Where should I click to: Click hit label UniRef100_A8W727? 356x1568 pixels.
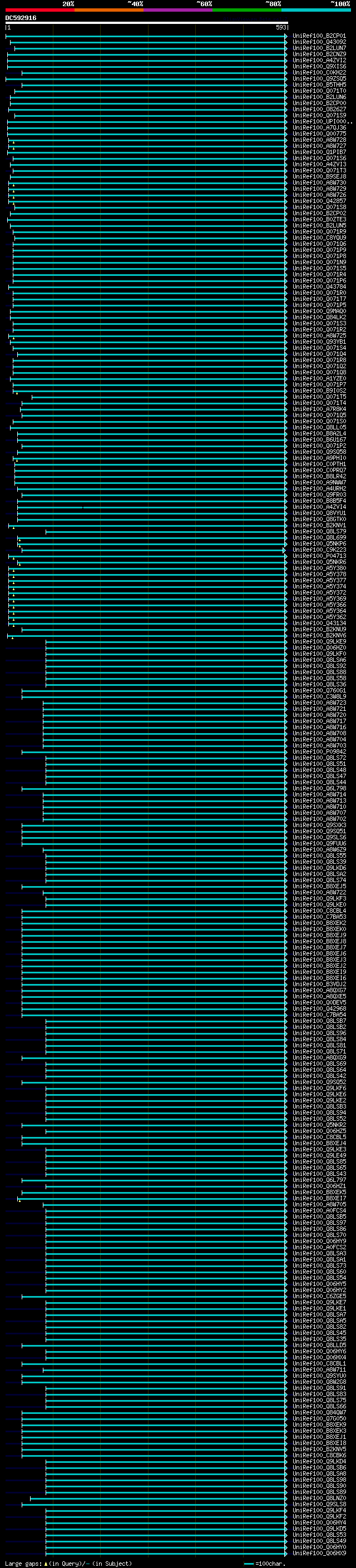click(x=319, y=146)
